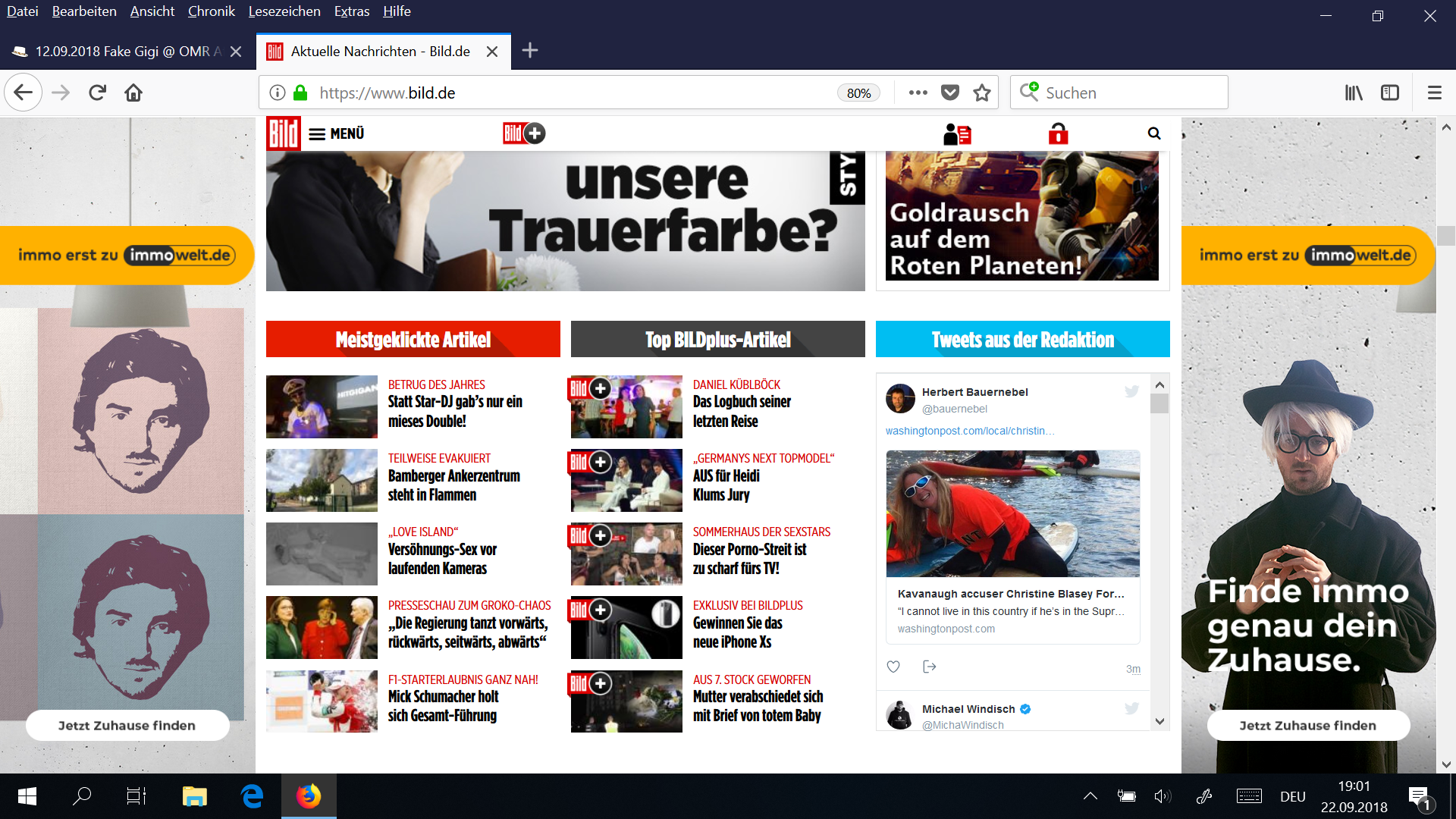Open page actions three-dot menu
Image resolution: width=1456 pixels, height=819 pixels.
[918, 93]
